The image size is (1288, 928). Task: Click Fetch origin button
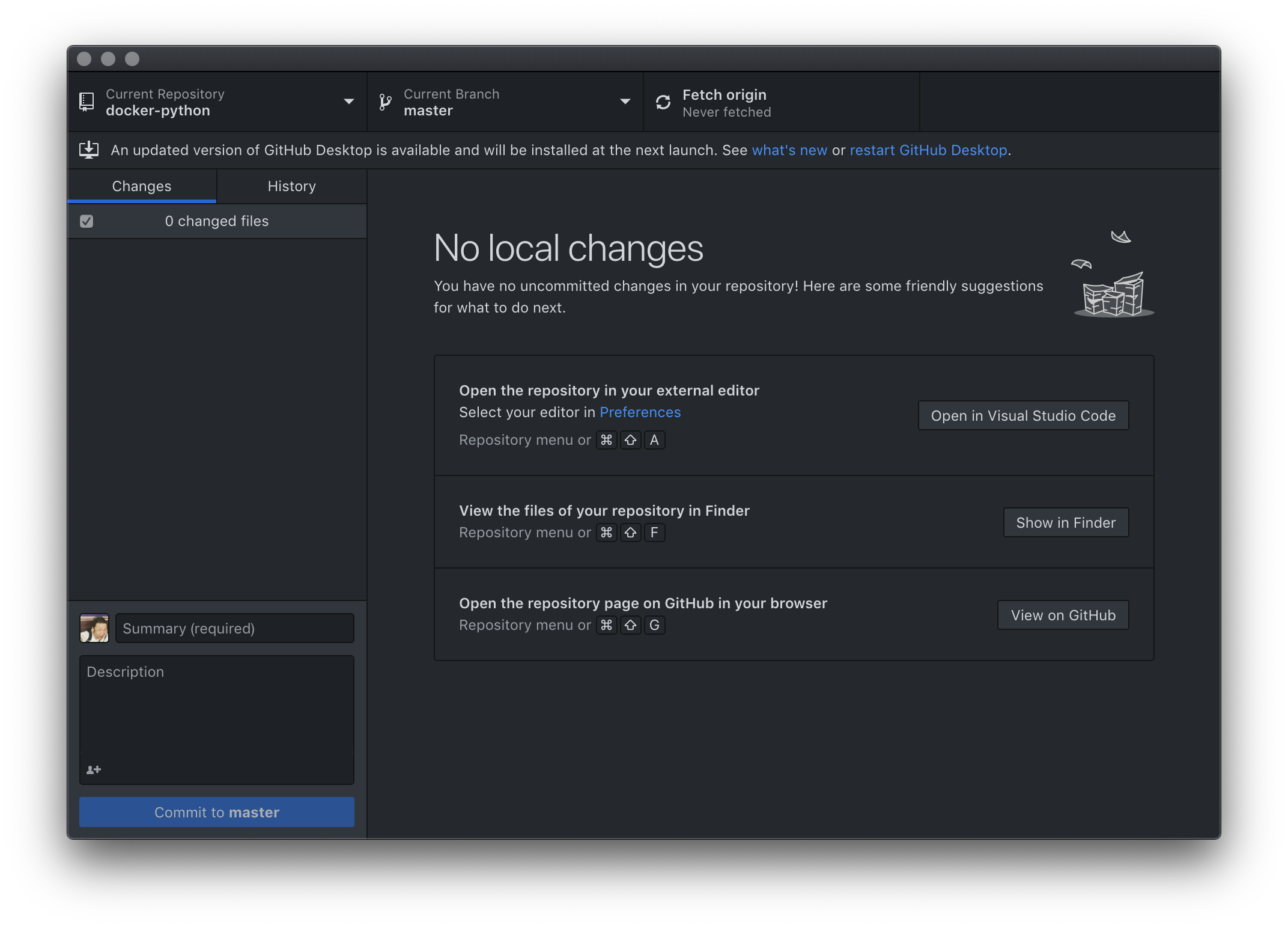point(782,102)
